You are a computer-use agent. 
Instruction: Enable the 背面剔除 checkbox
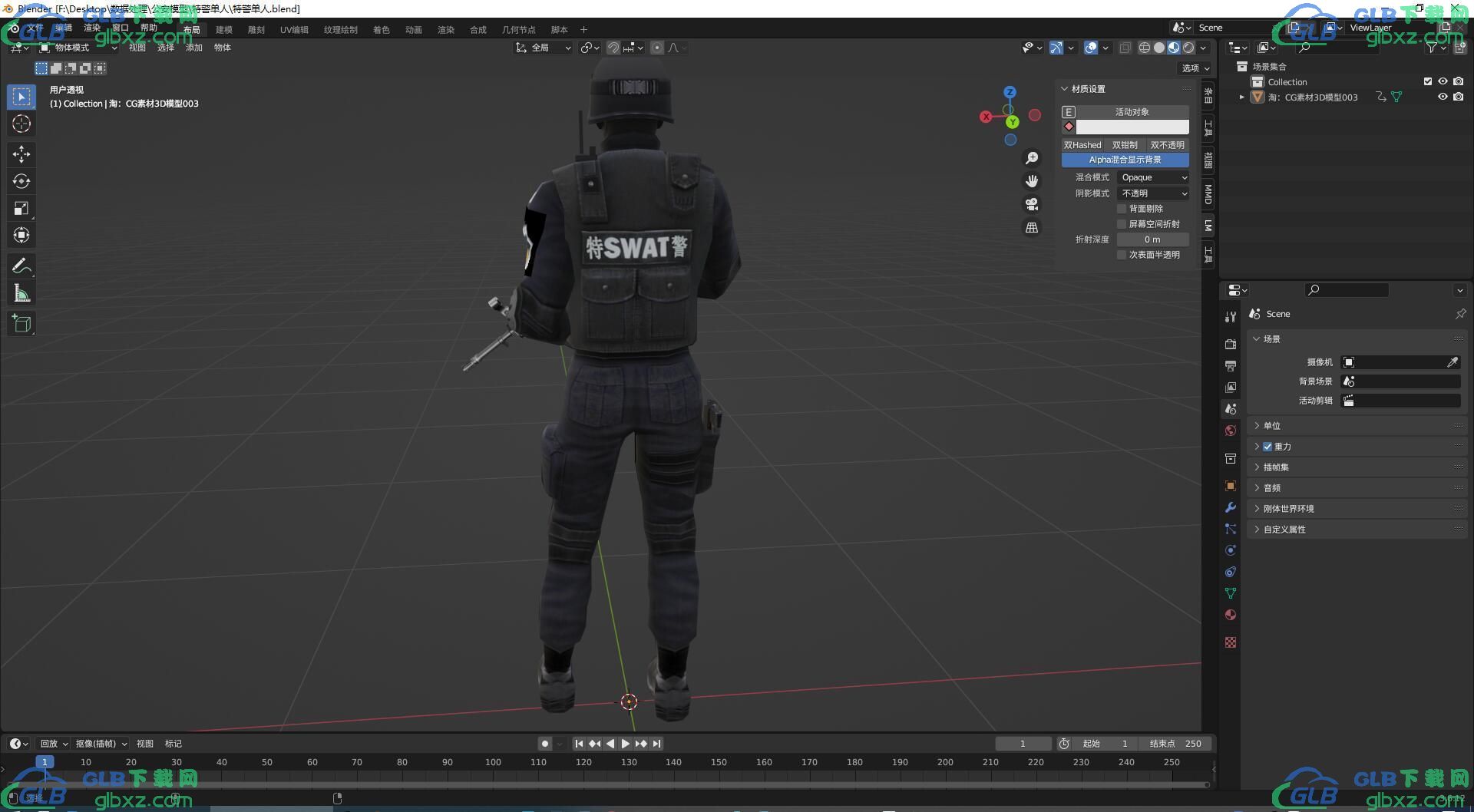pos(1122,209)
